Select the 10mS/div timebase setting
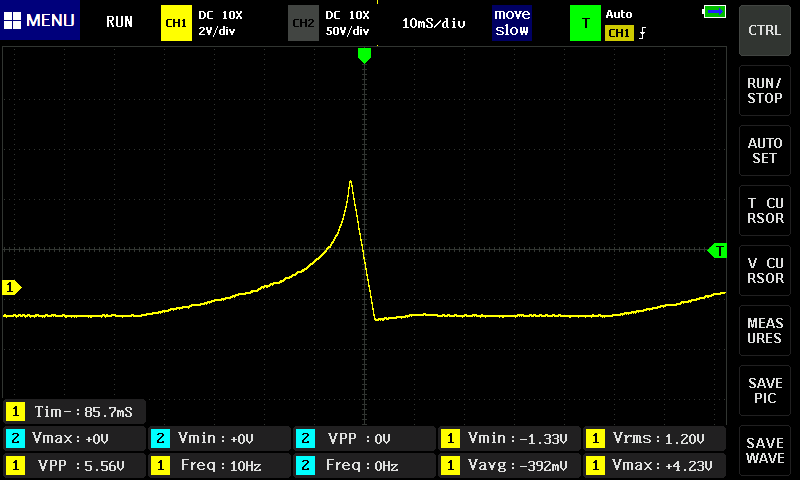 [434, 23]
